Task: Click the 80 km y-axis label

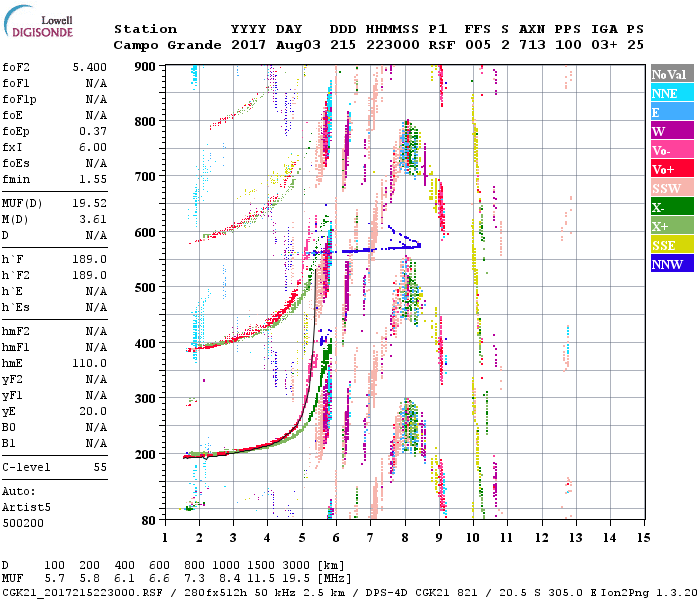Action: pos(149,520)
